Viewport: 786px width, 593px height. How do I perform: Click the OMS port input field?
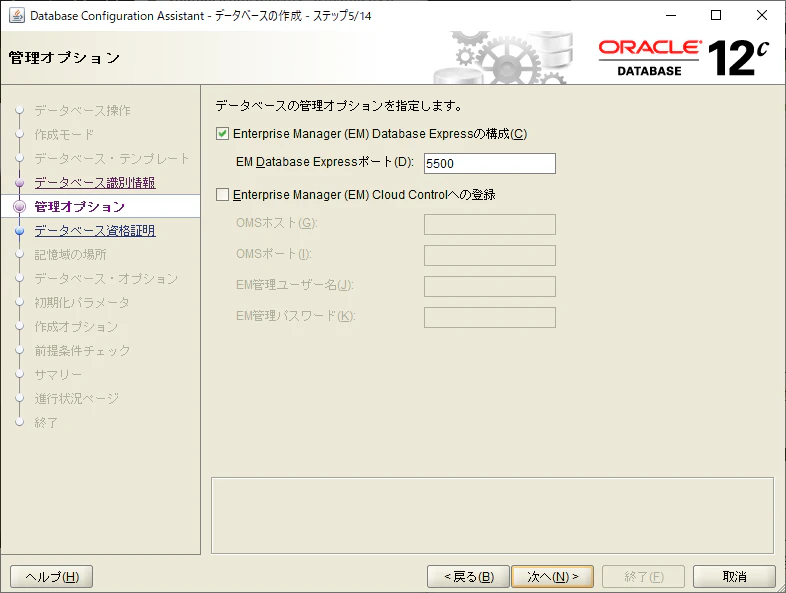click(x=489, y=255)
